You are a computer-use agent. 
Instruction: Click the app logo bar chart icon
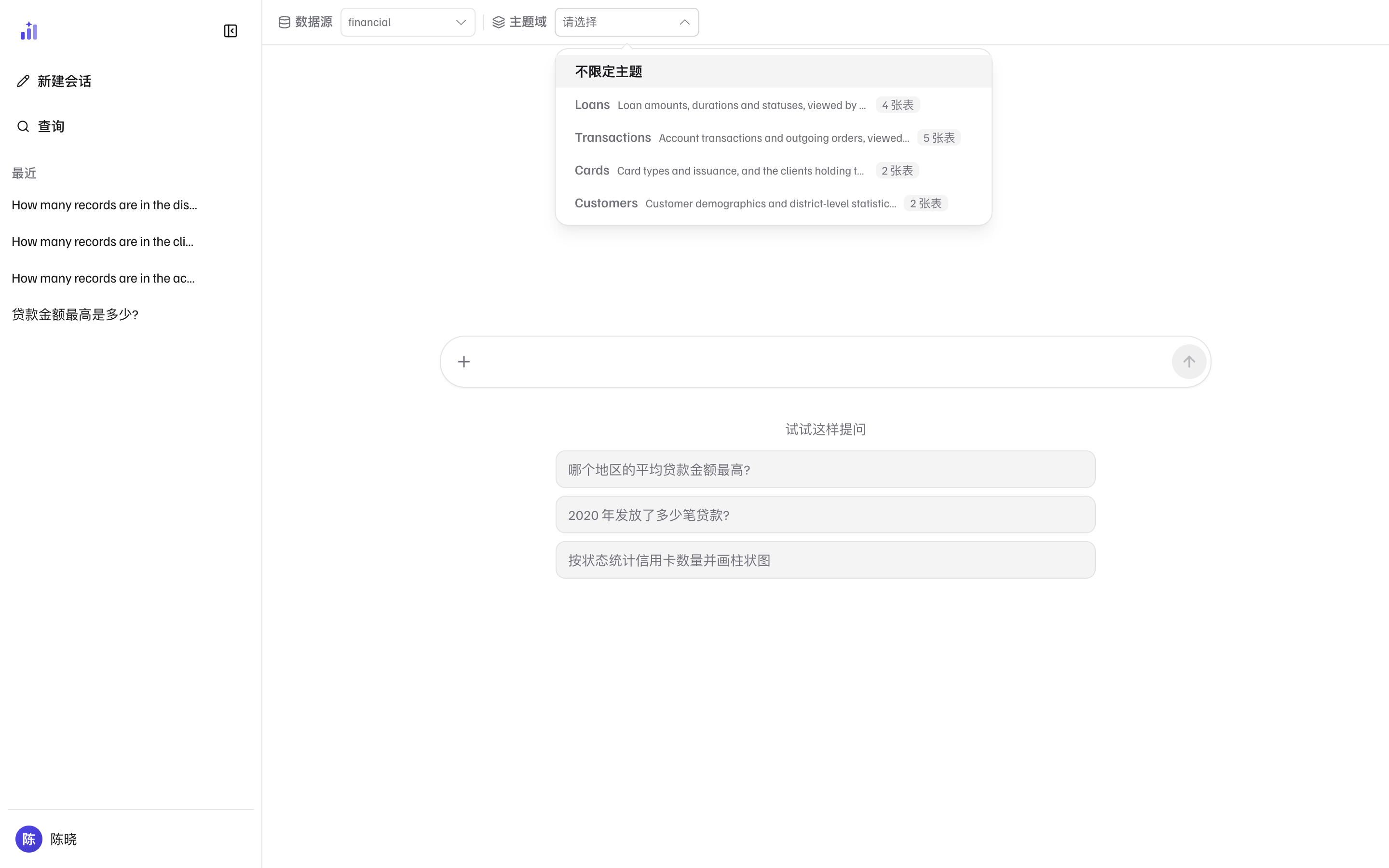[x=29, y=31]
